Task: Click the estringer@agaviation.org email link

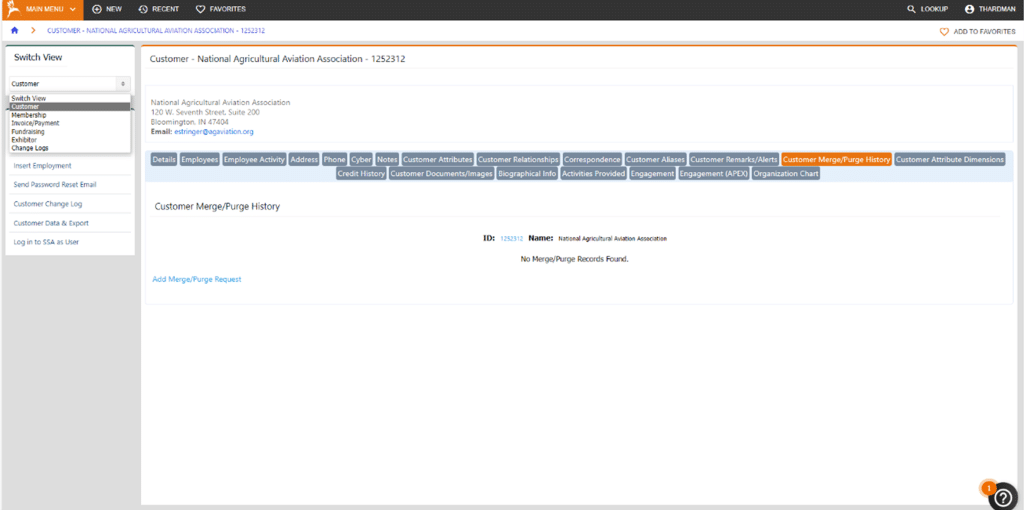Action: 214,132
